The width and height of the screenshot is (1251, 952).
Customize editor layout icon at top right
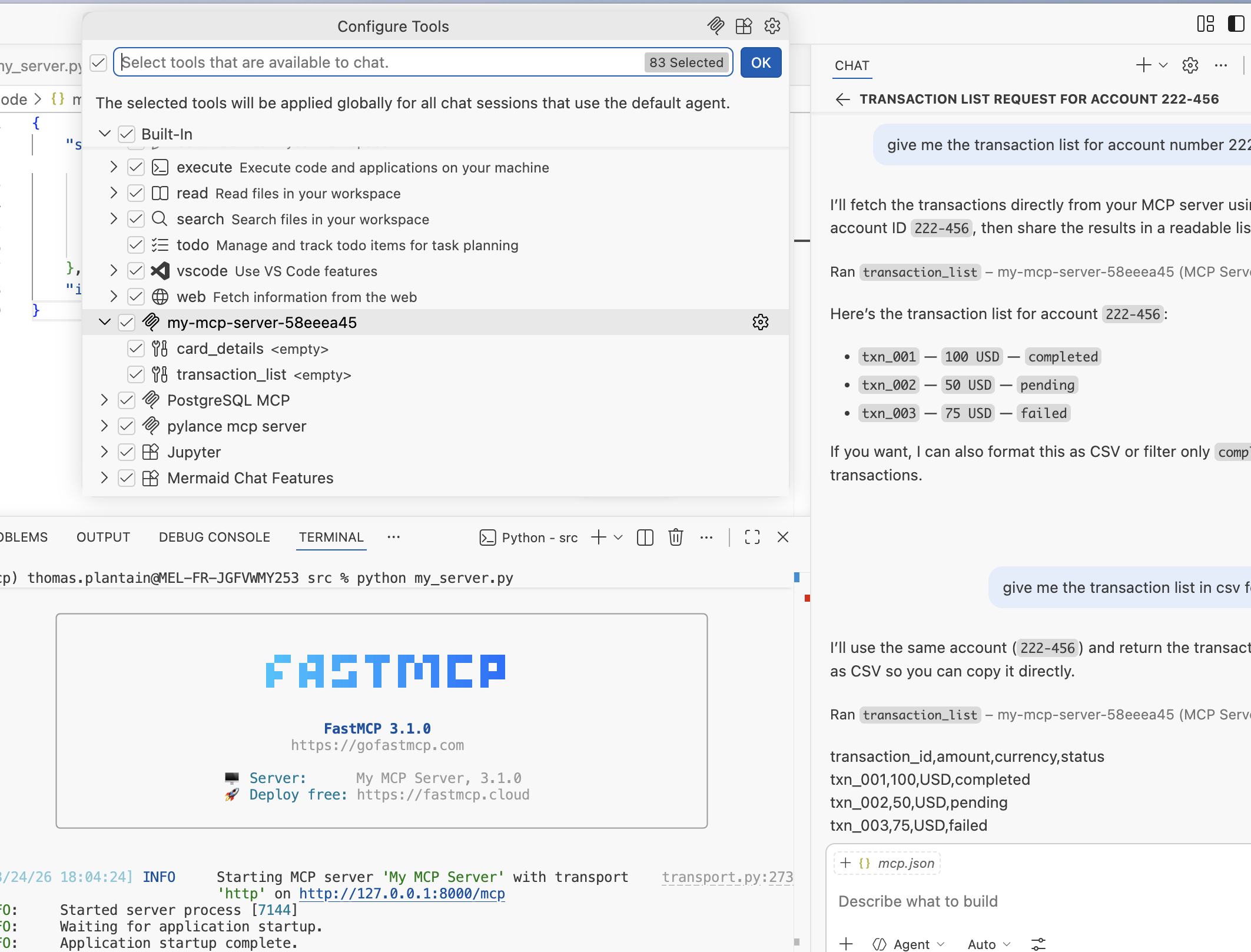1206,24
